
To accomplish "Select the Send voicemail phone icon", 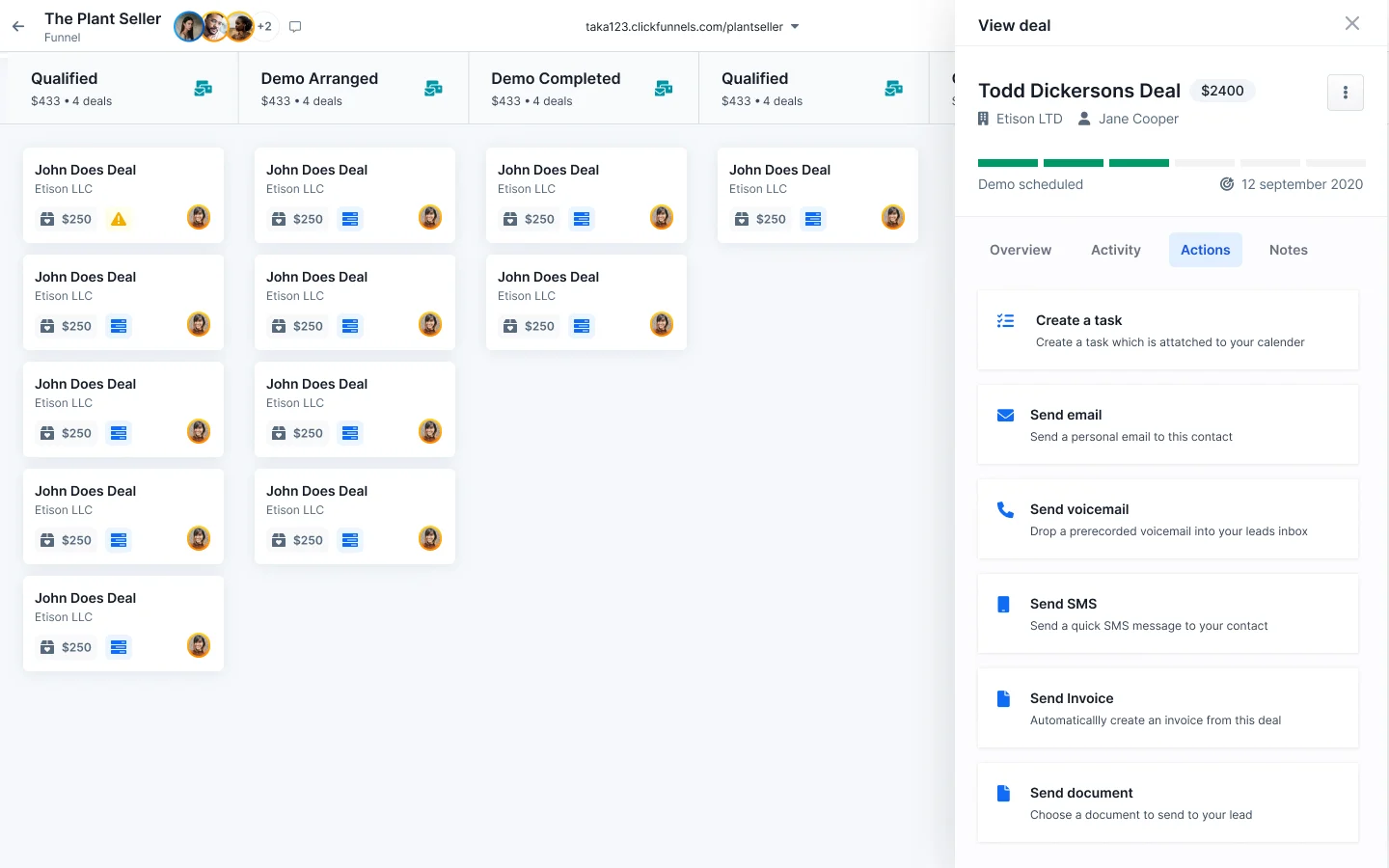I will pos(1005,509).
